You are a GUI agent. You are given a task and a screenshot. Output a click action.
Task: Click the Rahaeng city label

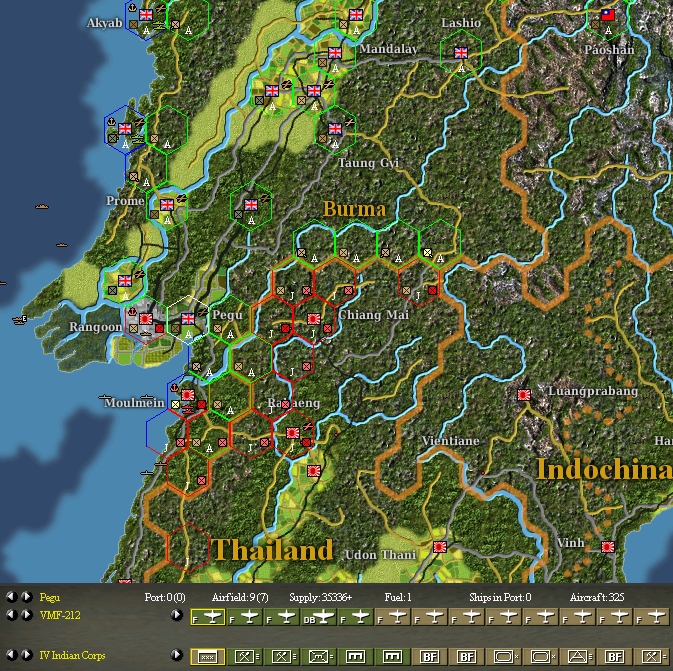click(x=294, y=403)
